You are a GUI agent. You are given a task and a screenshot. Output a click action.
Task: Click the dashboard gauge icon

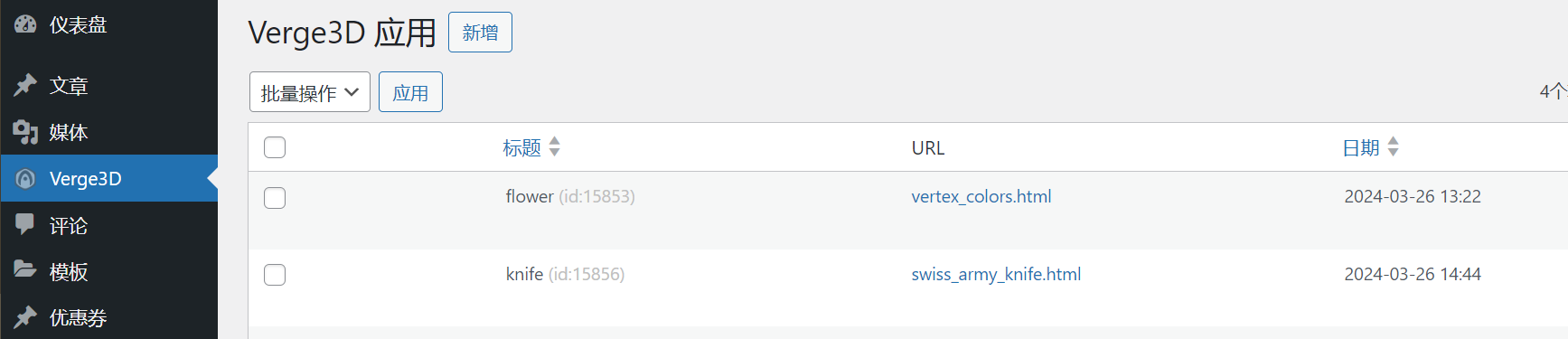(25, 24)
